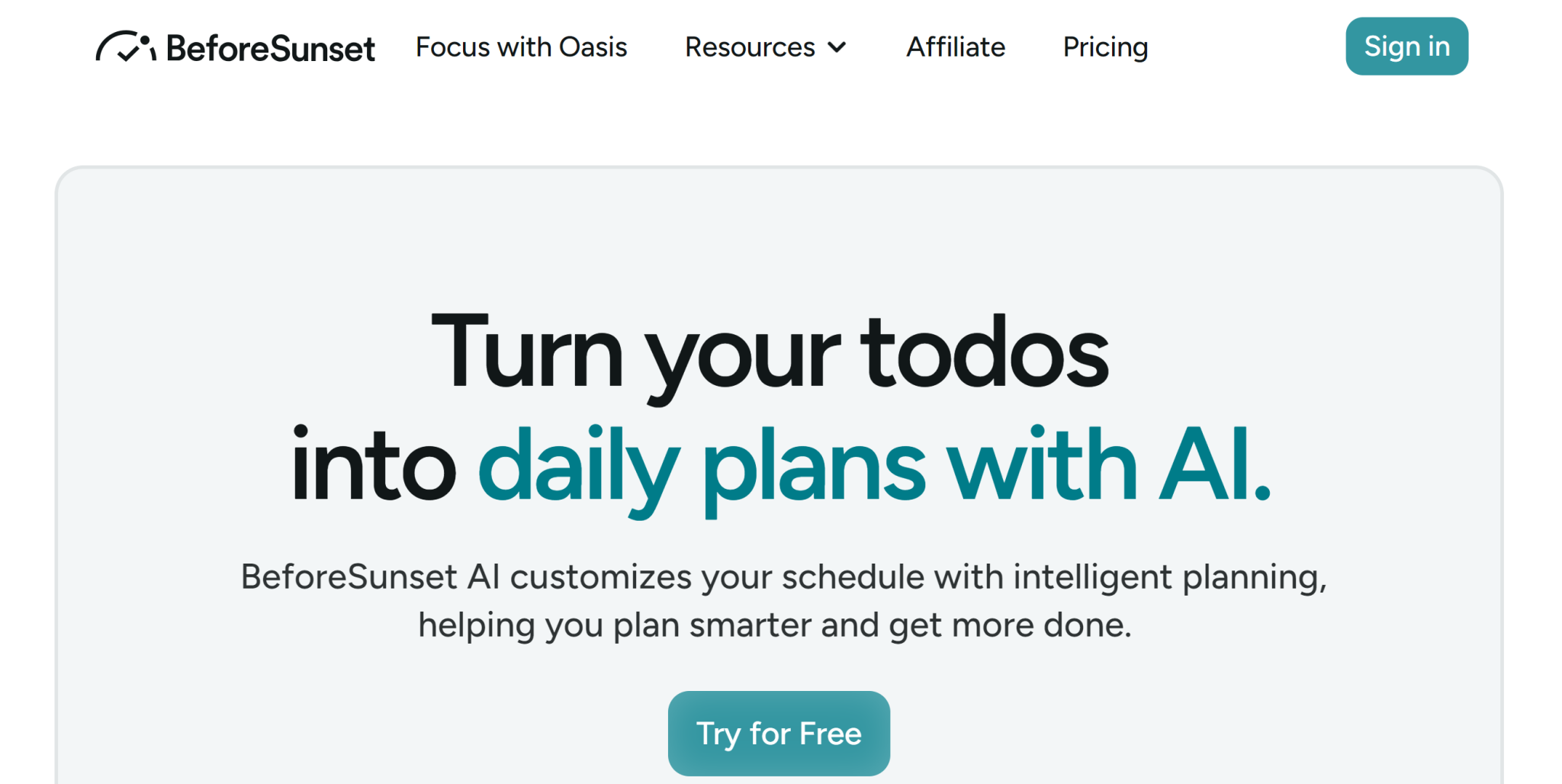Go to the Affiliate page

(x=956, y=47)
